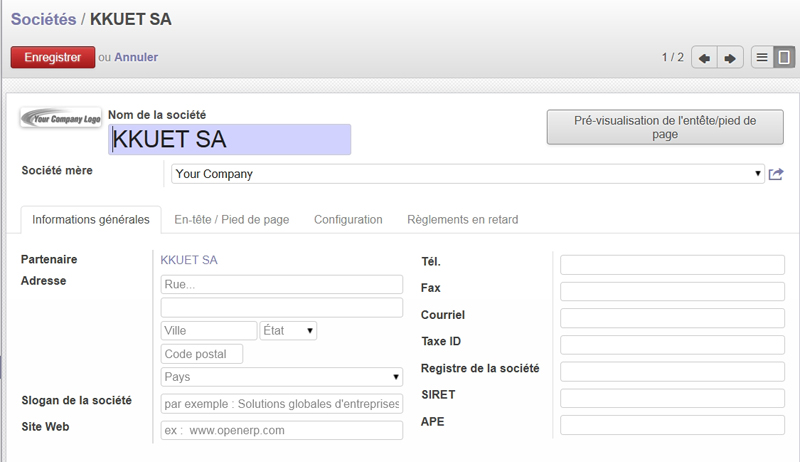Click the Courriel input field
Image resolution: width=800 pixels, height=462 pixels.
672,318
